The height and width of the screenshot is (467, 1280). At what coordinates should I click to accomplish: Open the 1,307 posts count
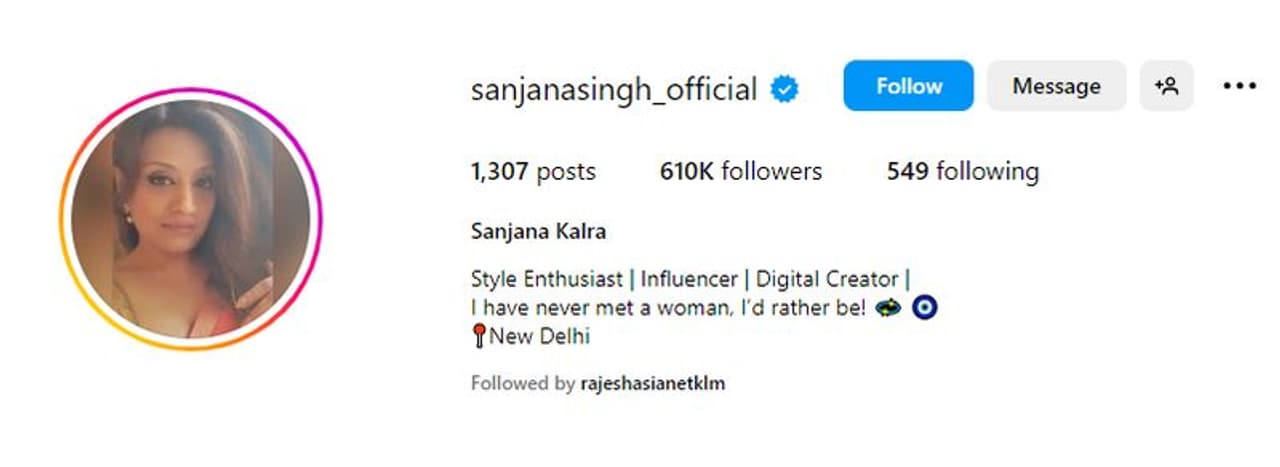pos(533,172)
